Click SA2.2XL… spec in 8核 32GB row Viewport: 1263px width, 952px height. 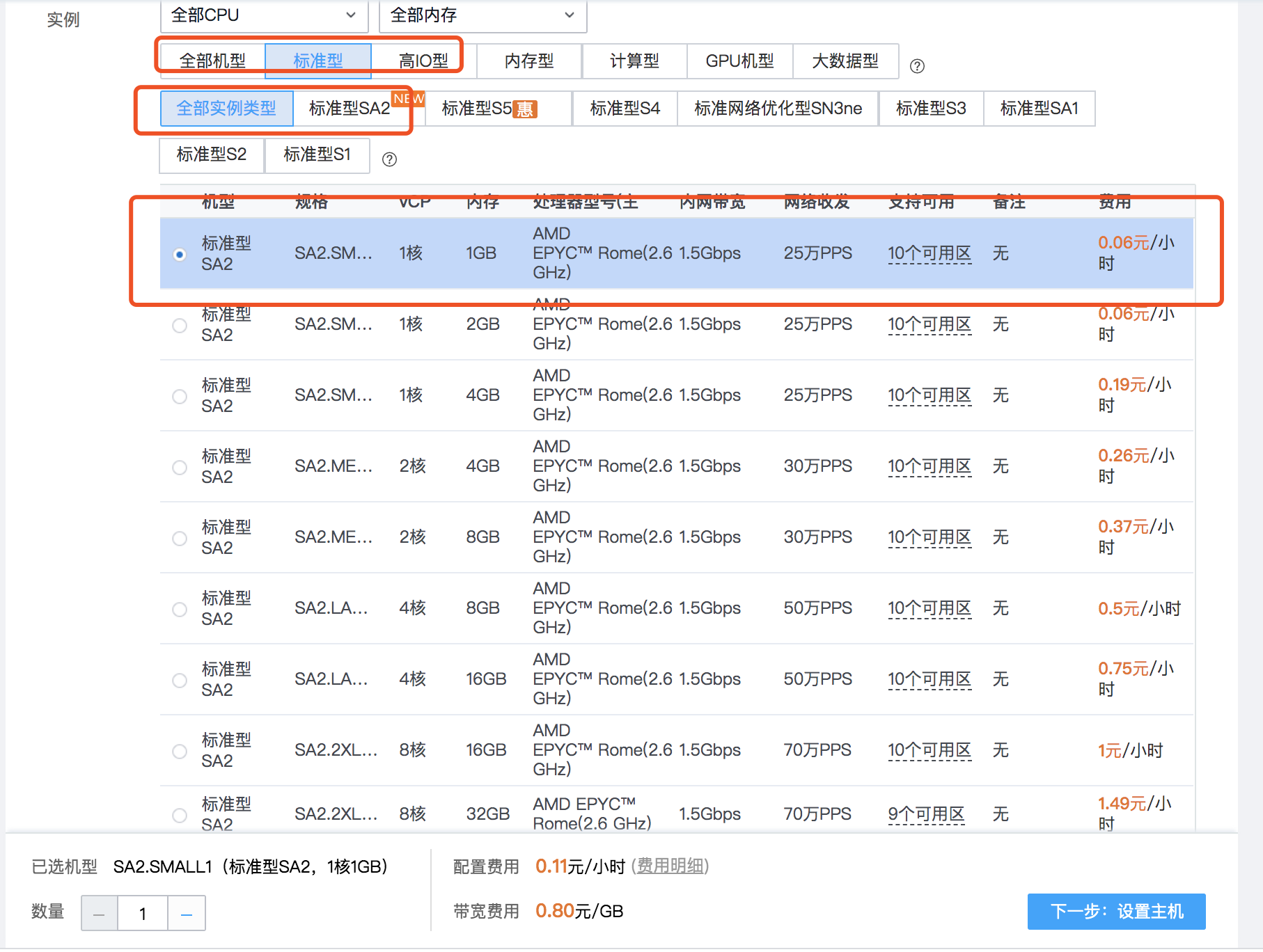336,814
